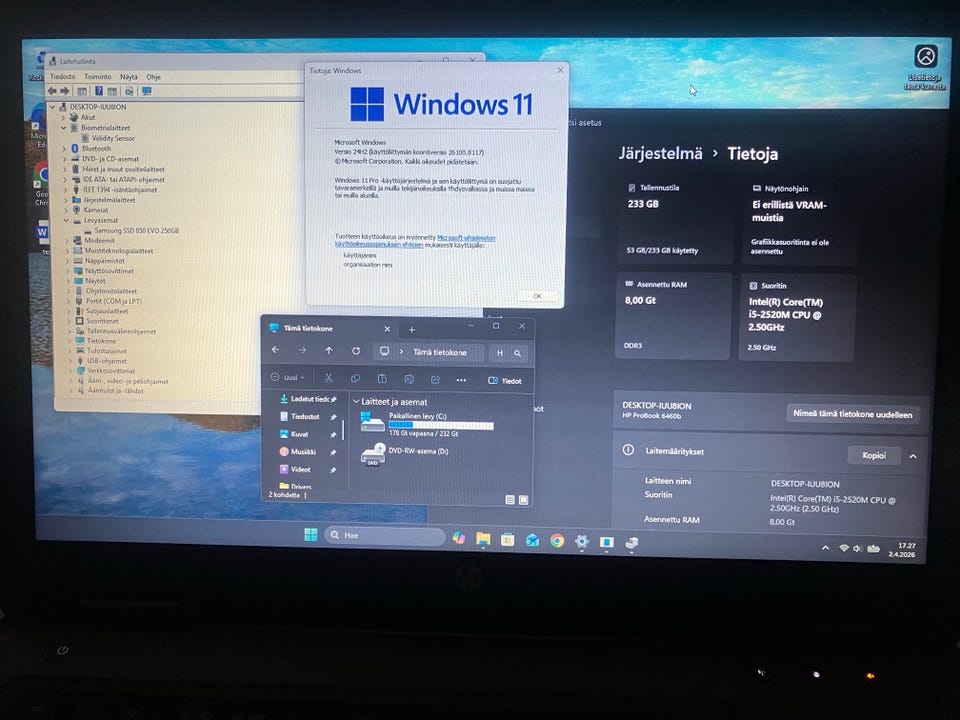This screenshot has width=960, height=720.
Task: Click the taskbar Hae search box
Action: click(x=384, y=536)
